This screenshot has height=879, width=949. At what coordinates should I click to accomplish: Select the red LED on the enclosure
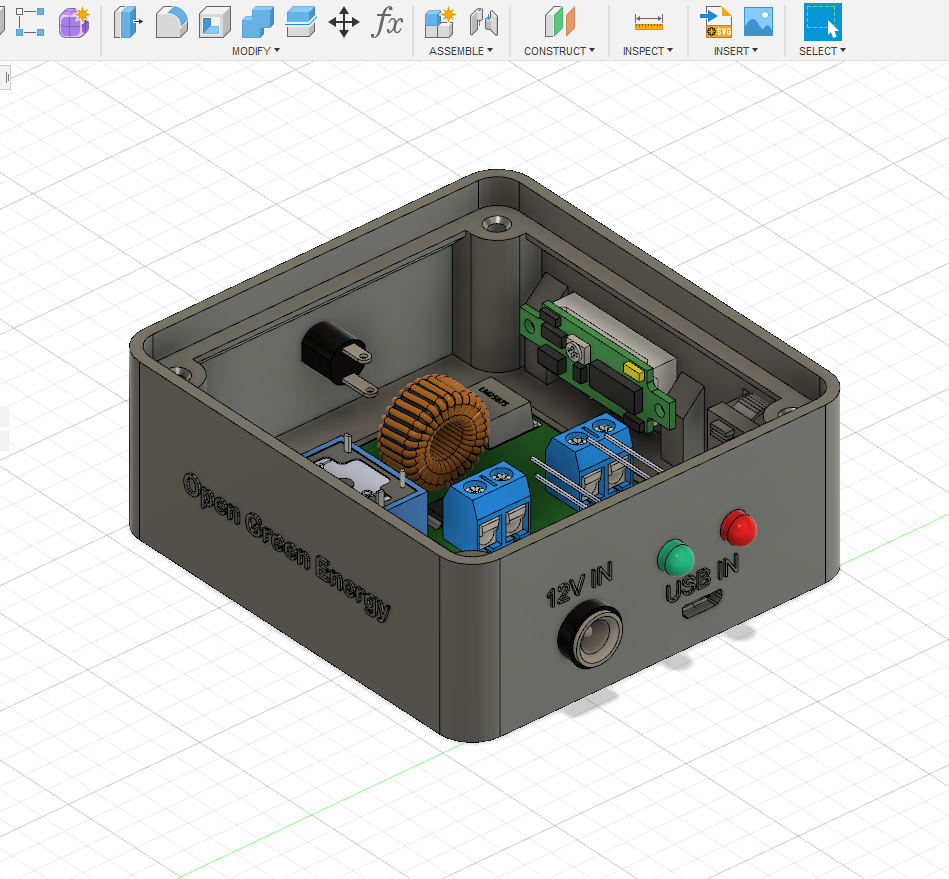click(x=738, y=527)
